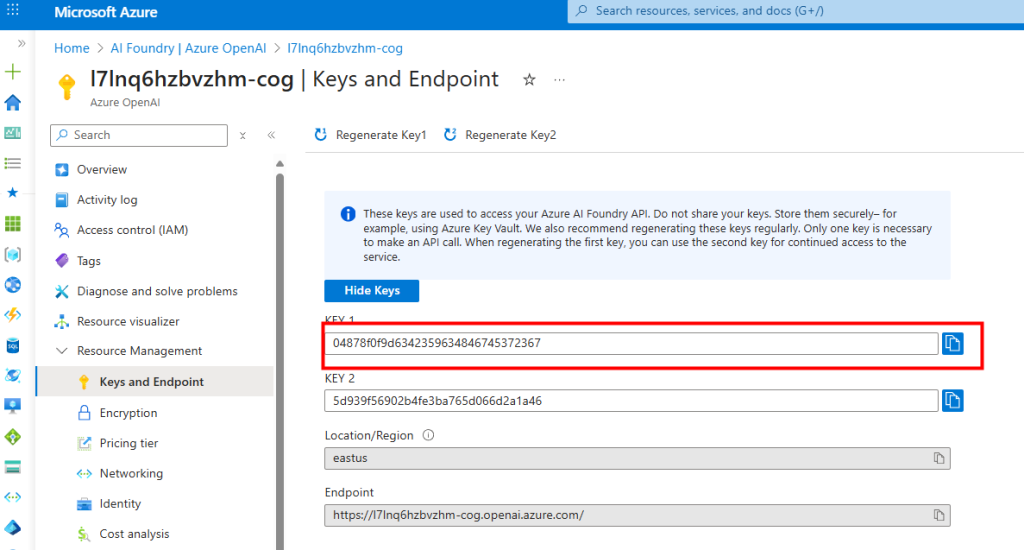
Task: Open the ellipsis more options next to title
Action: (x=560, y=80)
